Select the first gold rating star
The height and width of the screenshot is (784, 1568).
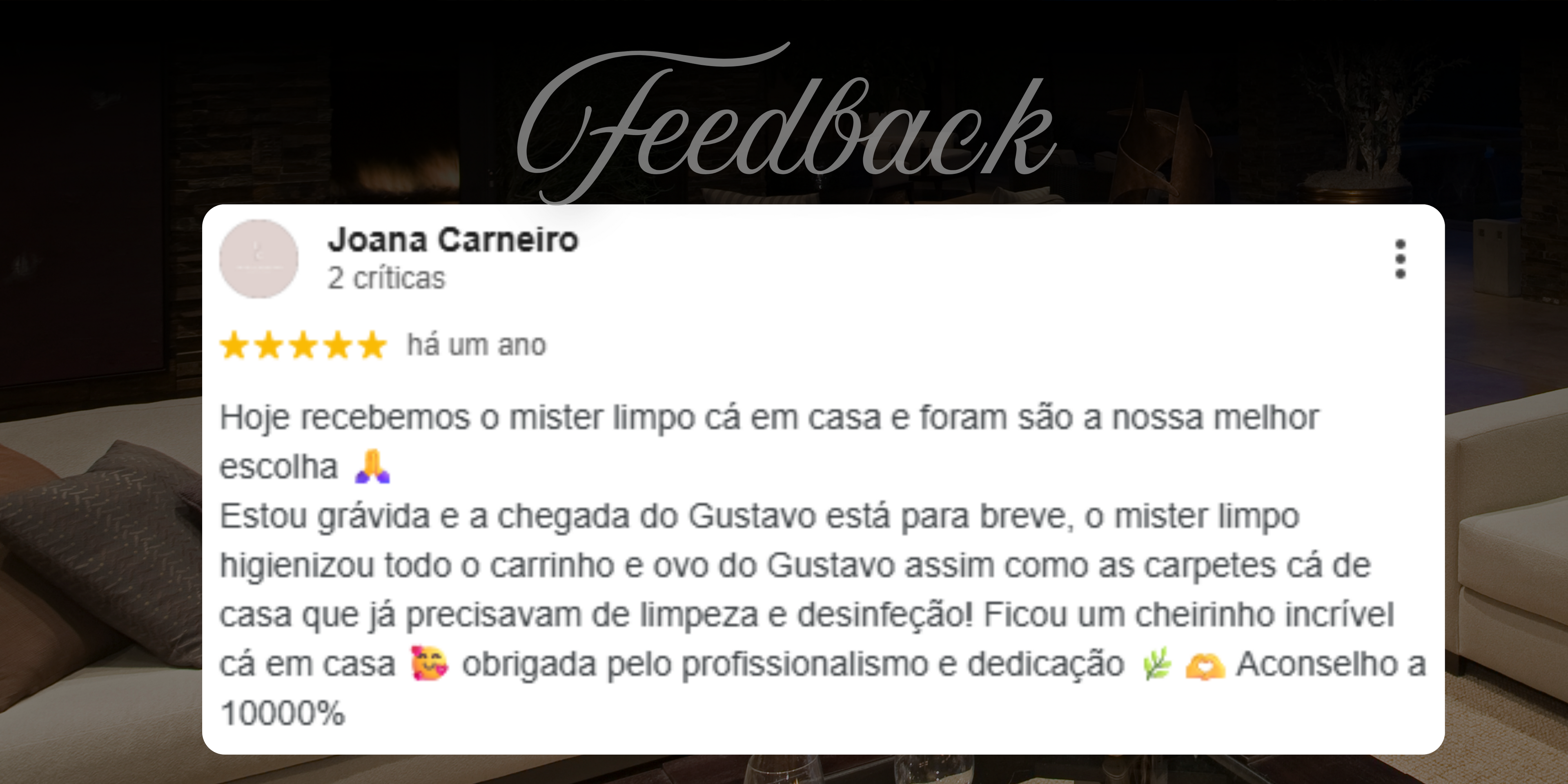[234, 345]
